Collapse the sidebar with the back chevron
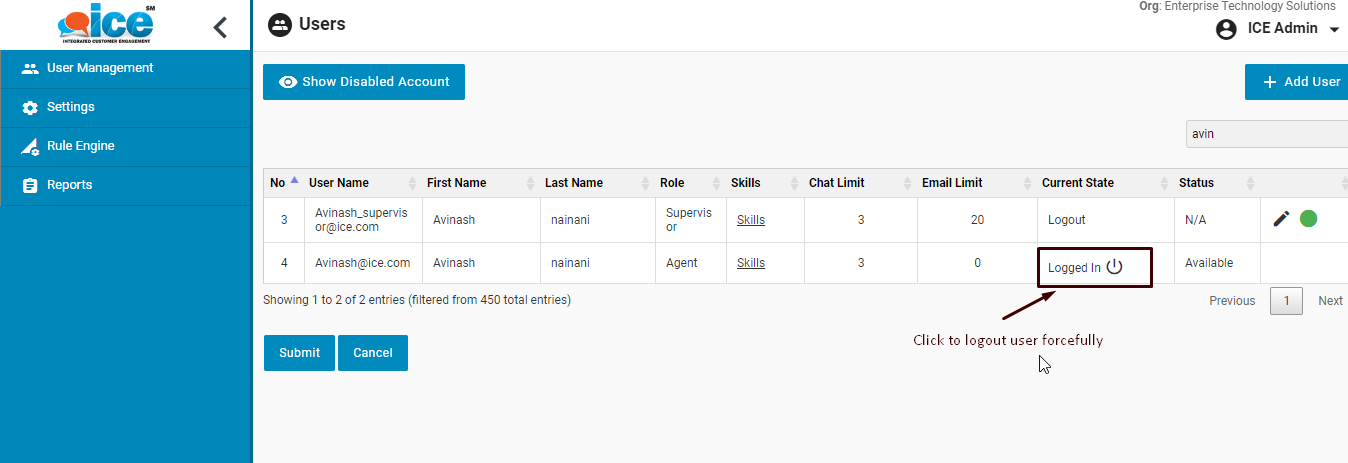The image size is (1348, 463). pos(221,27)
